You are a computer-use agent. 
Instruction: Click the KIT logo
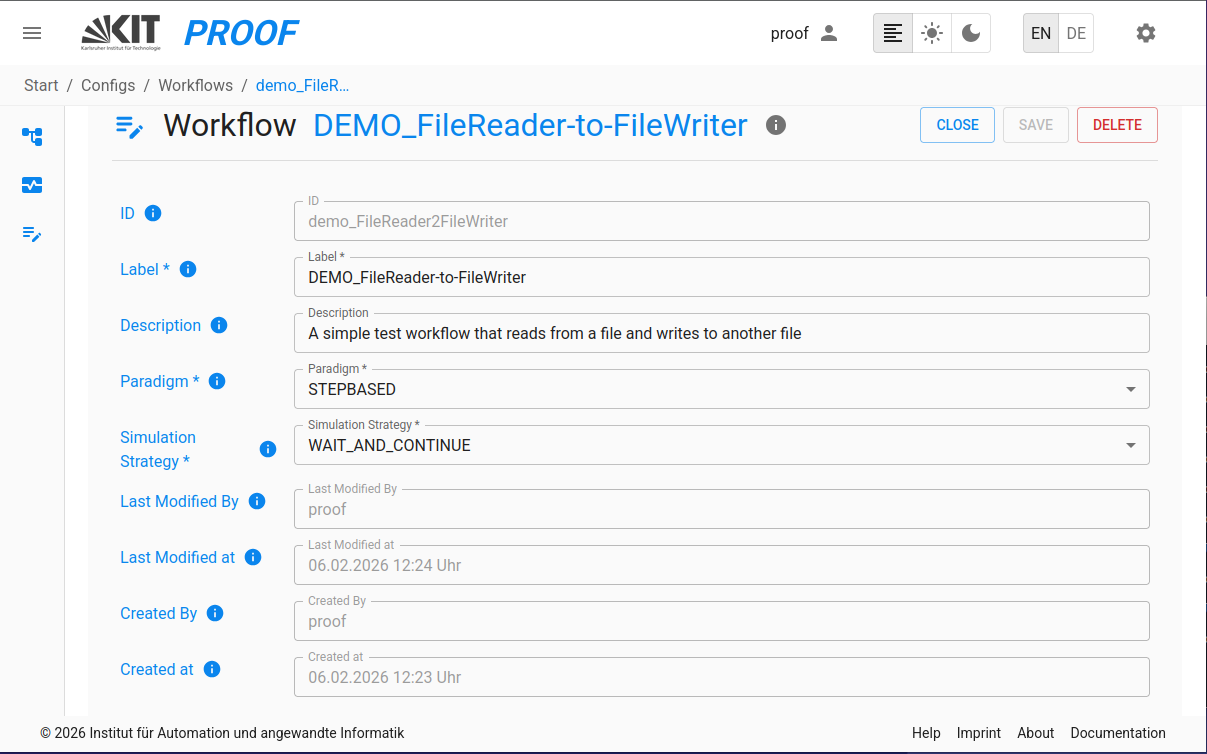pos(120,33)
